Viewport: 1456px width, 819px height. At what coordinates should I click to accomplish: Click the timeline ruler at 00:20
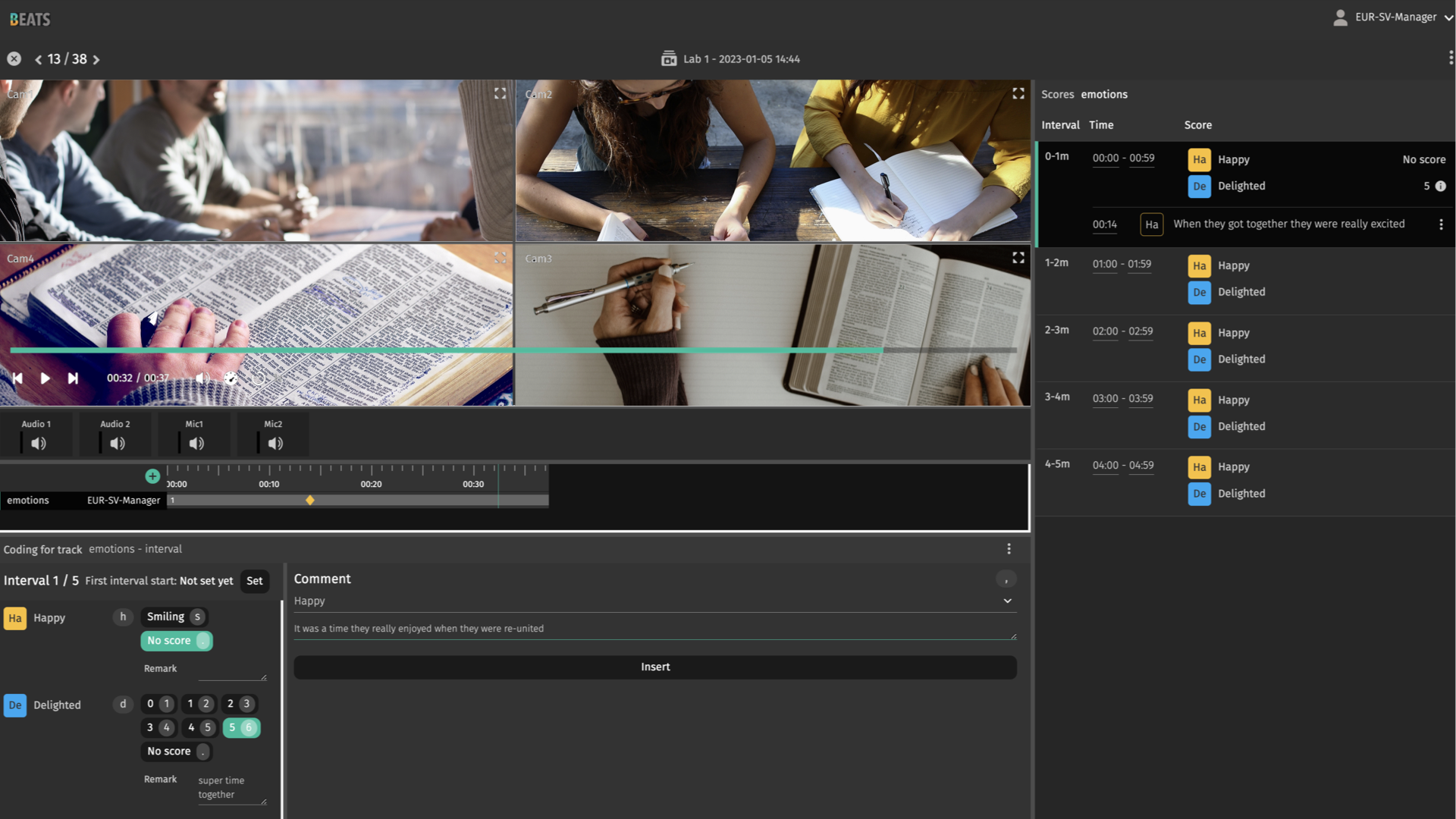pos(371,484)
